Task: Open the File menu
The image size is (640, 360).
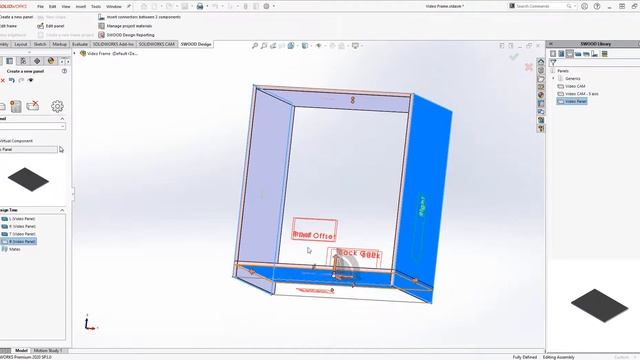Action: coord(40,7)
